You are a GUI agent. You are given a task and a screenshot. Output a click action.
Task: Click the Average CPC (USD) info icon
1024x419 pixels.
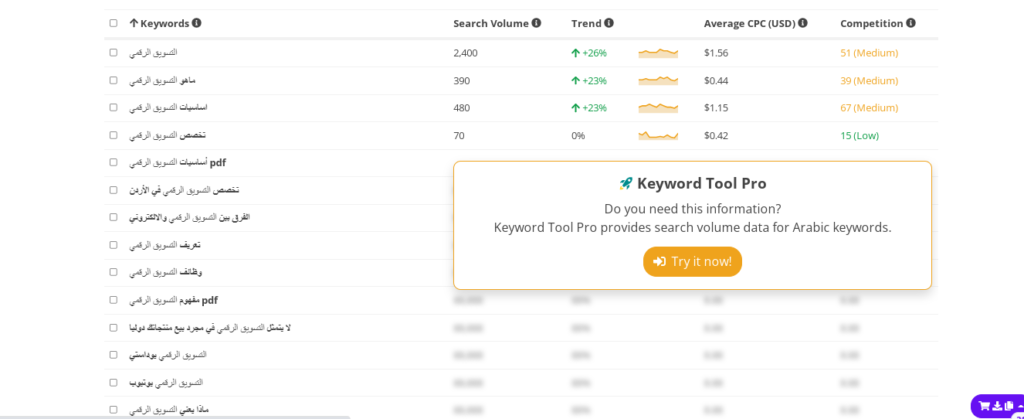[x=803, y=23]
